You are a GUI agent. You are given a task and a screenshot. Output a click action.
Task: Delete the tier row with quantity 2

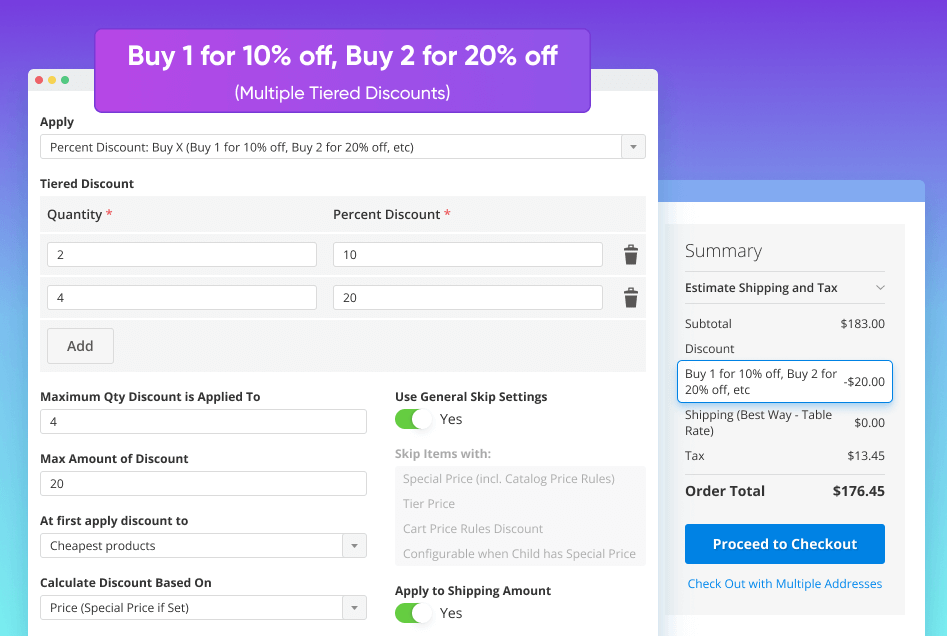pos(630,255)
